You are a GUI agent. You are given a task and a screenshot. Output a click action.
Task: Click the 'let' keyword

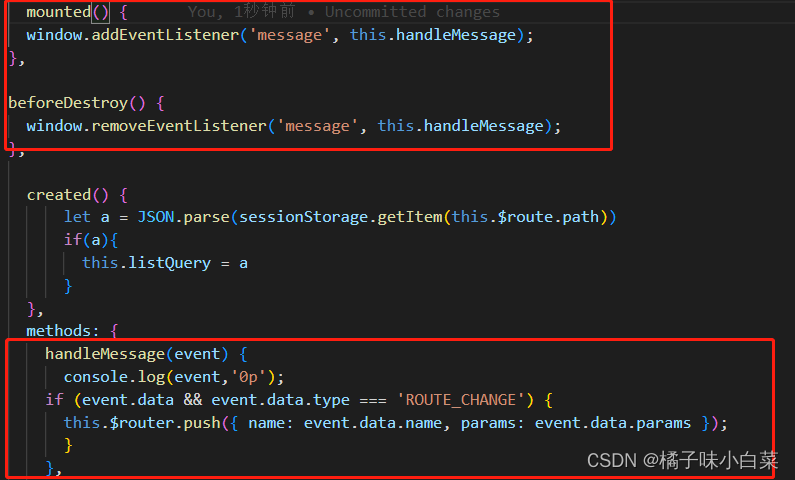[x=77, y=217]
